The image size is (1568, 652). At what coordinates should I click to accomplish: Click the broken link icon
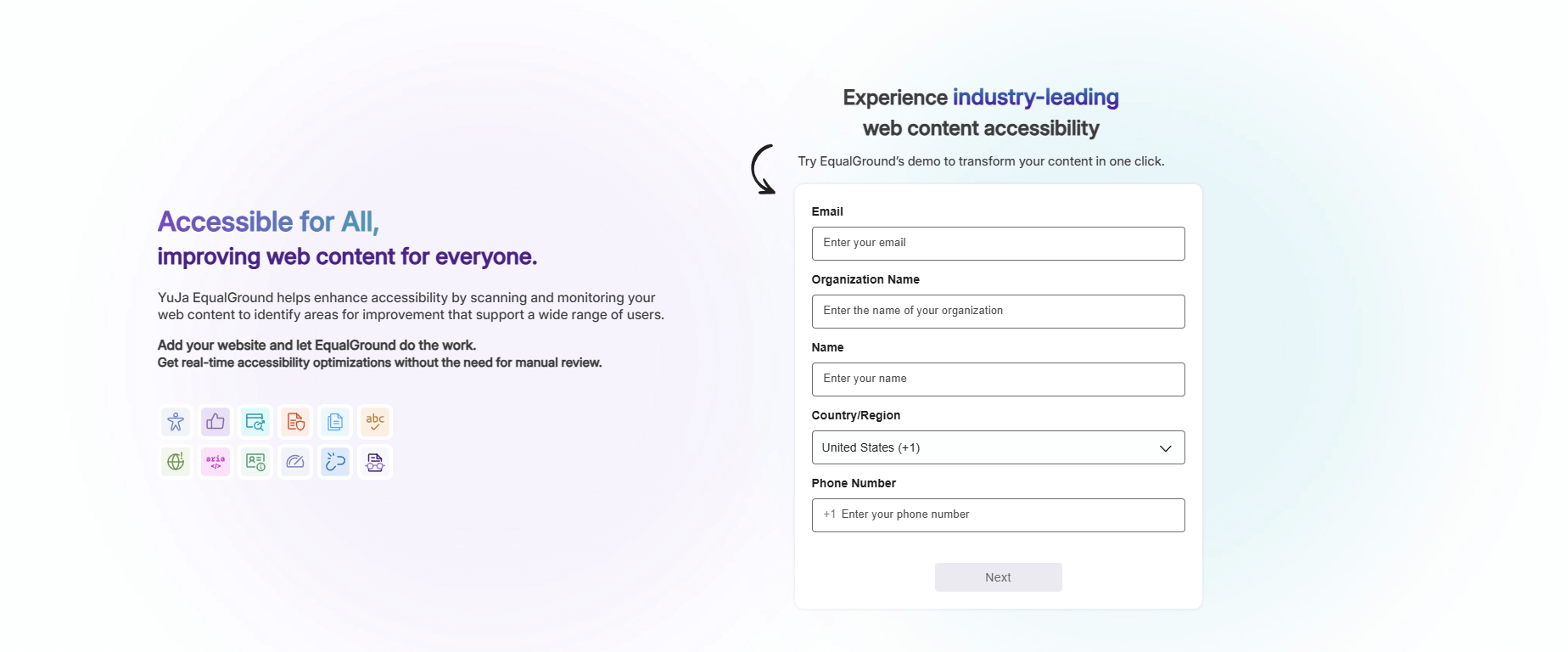[335, 462]
